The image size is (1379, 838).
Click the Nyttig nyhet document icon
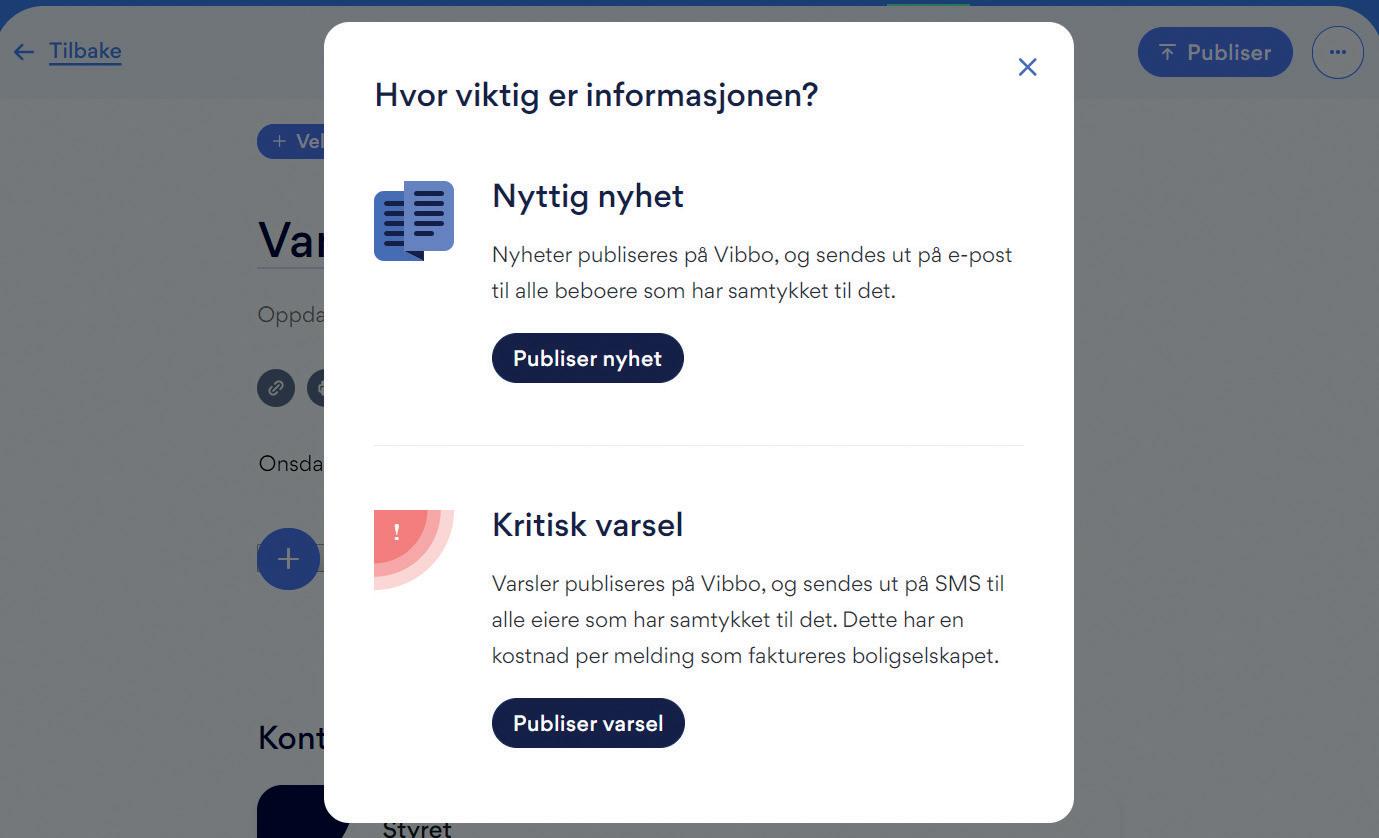click(414, 221)
